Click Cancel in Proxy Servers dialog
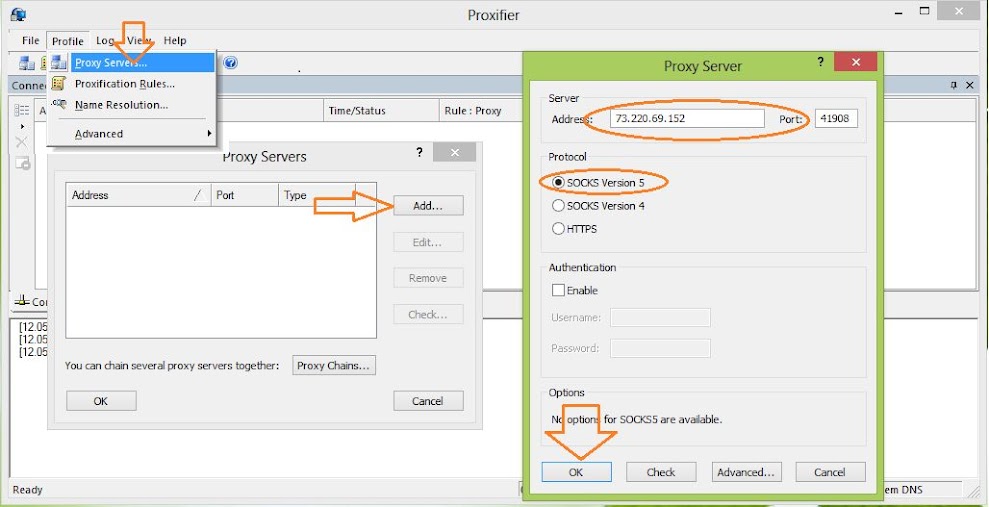Image resolution: width=989 pixels, height=507 pixels. pyautogui.click(x=428, y=401)
